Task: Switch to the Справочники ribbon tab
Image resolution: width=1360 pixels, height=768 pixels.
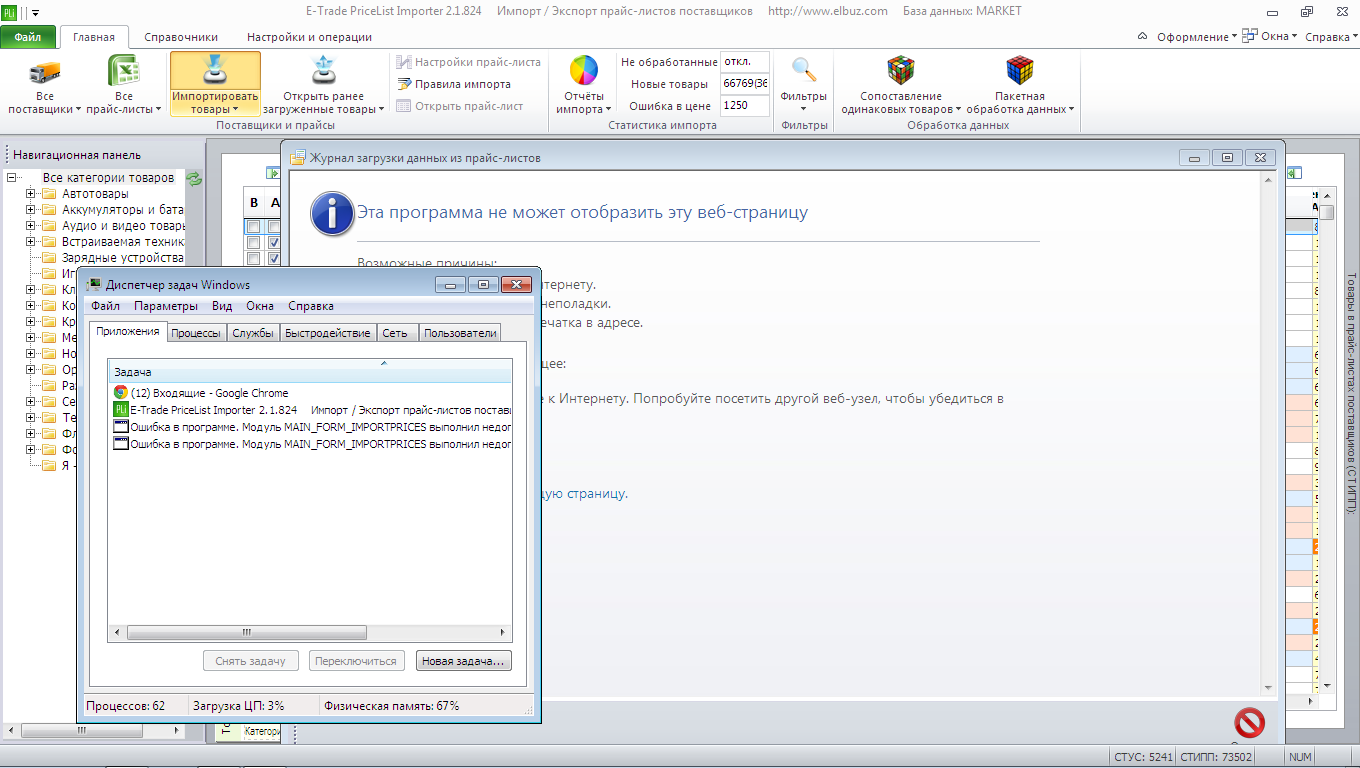Action: pos(181,37)
